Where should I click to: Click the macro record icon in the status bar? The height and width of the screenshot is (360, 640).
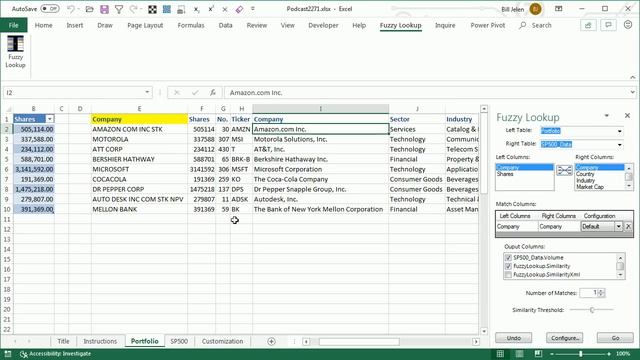[8, 354]
